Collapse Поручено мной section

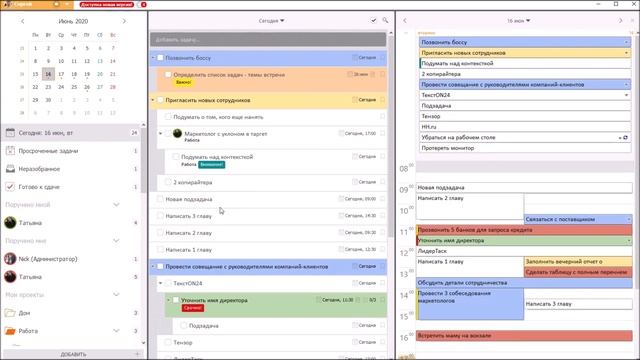116,205
